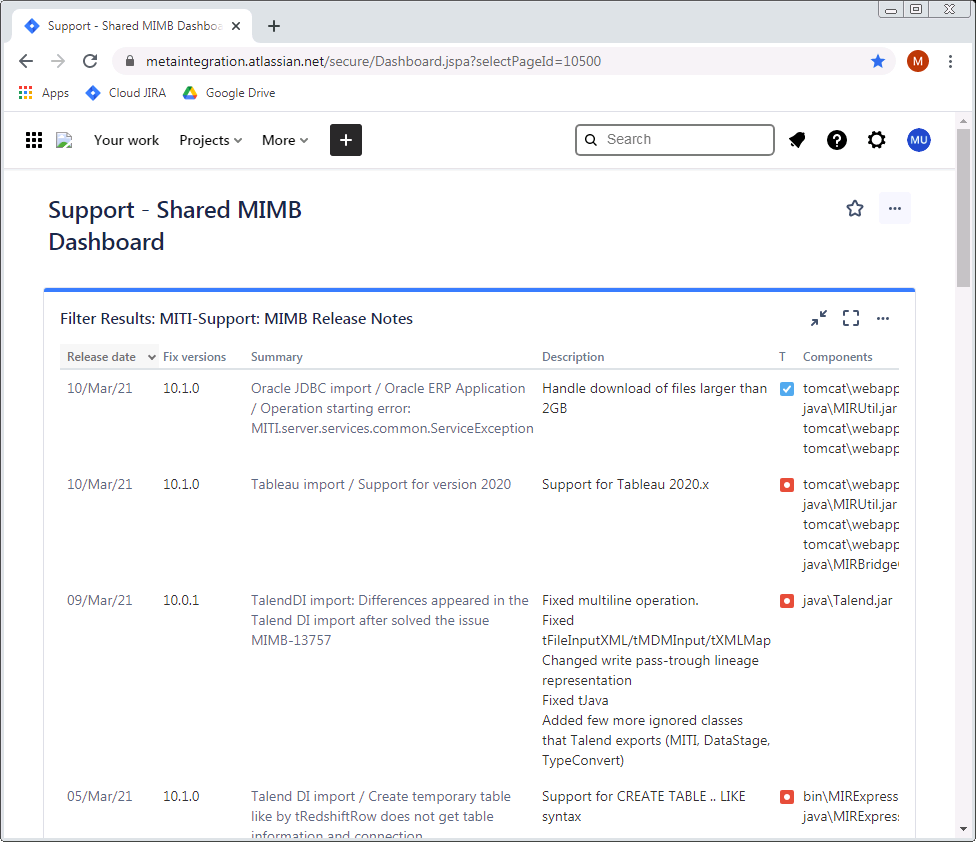
Task: Click the browser forward arrow
Action: point(58,61)
